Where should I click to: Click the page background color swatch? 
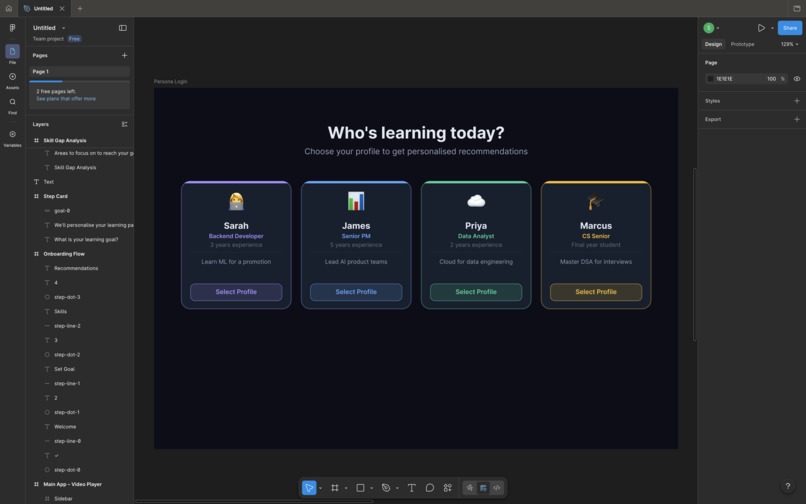click(710, 79)
